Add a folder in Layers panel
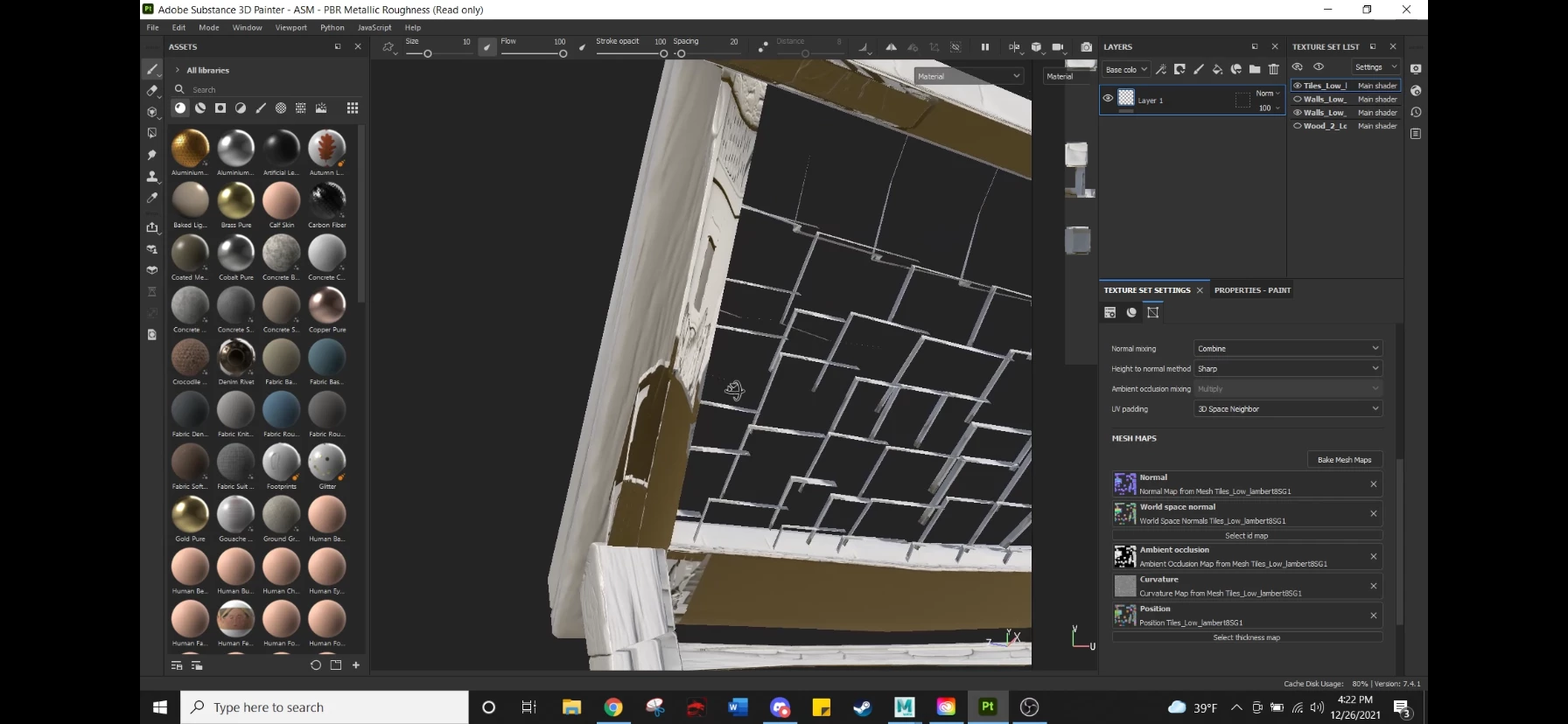The image size is (1568, 724). (1255, 69)
